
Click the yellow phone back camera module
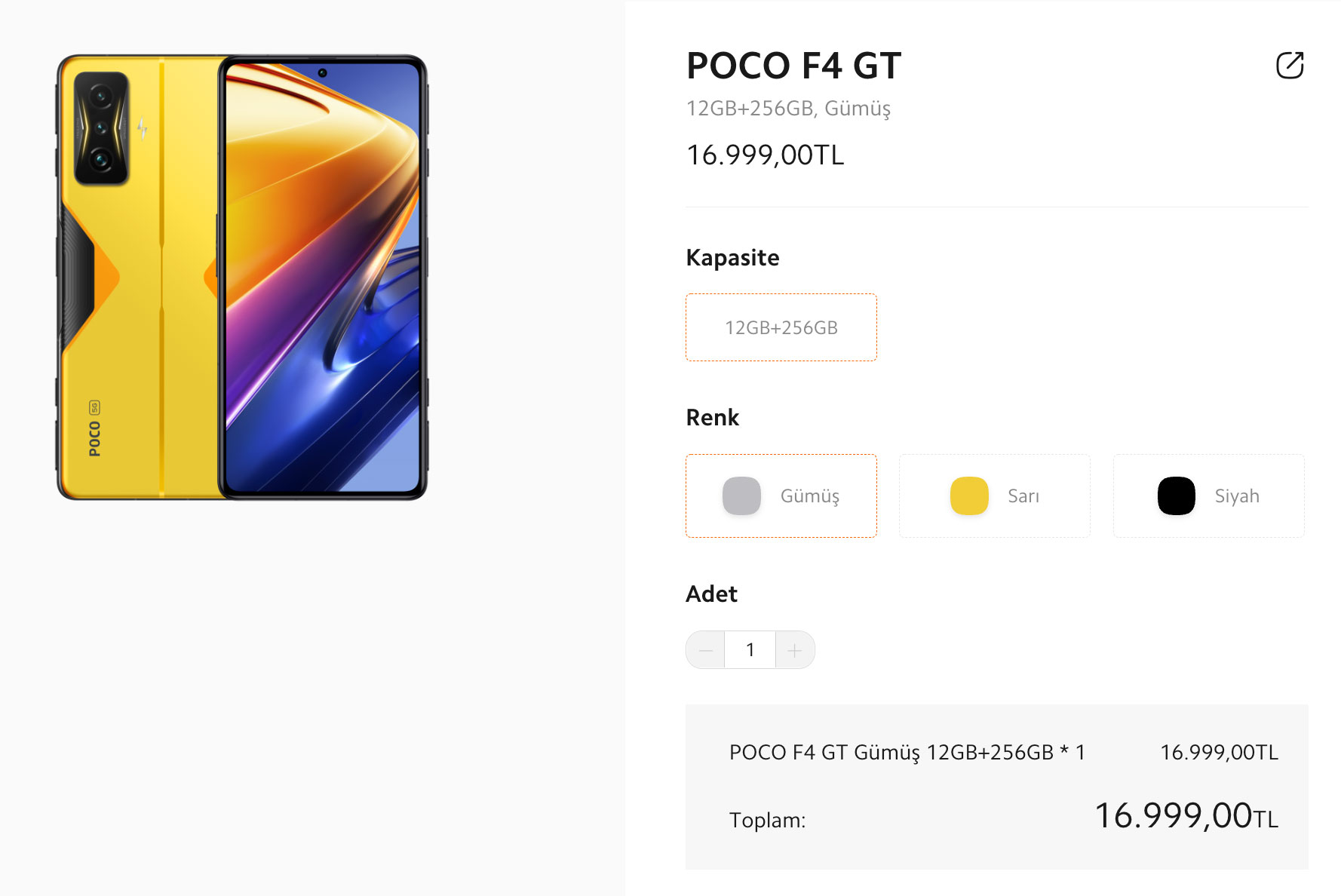tap(101, 128)
